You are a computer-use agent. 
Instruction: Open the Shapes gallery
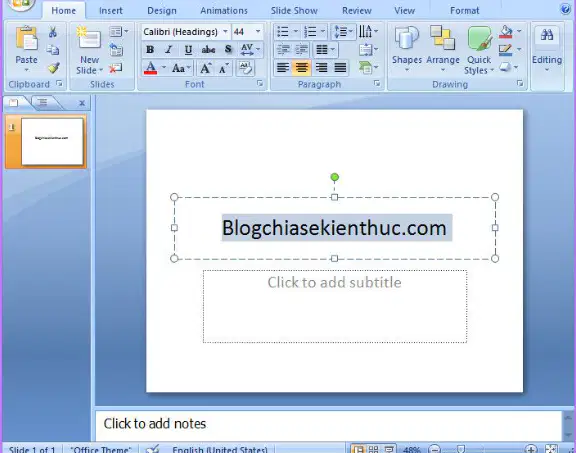407,49
